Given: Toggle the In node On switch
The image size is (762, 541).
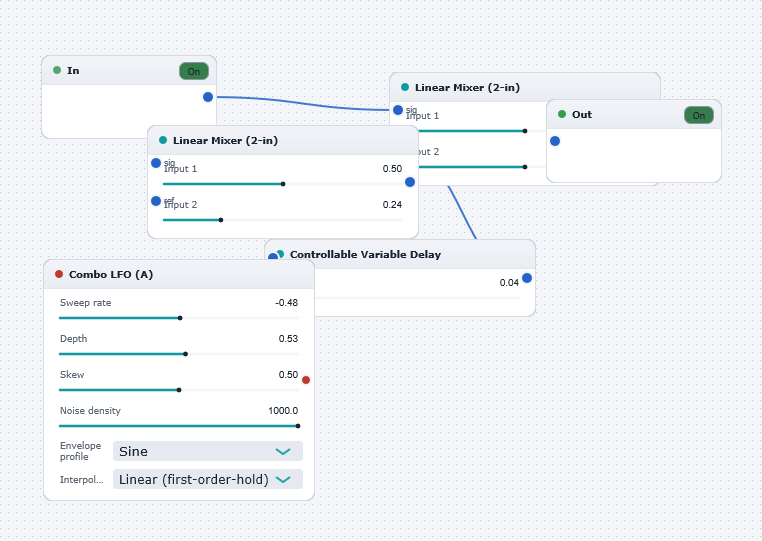Looking at the screenshot, I should [x=194, y=71].
